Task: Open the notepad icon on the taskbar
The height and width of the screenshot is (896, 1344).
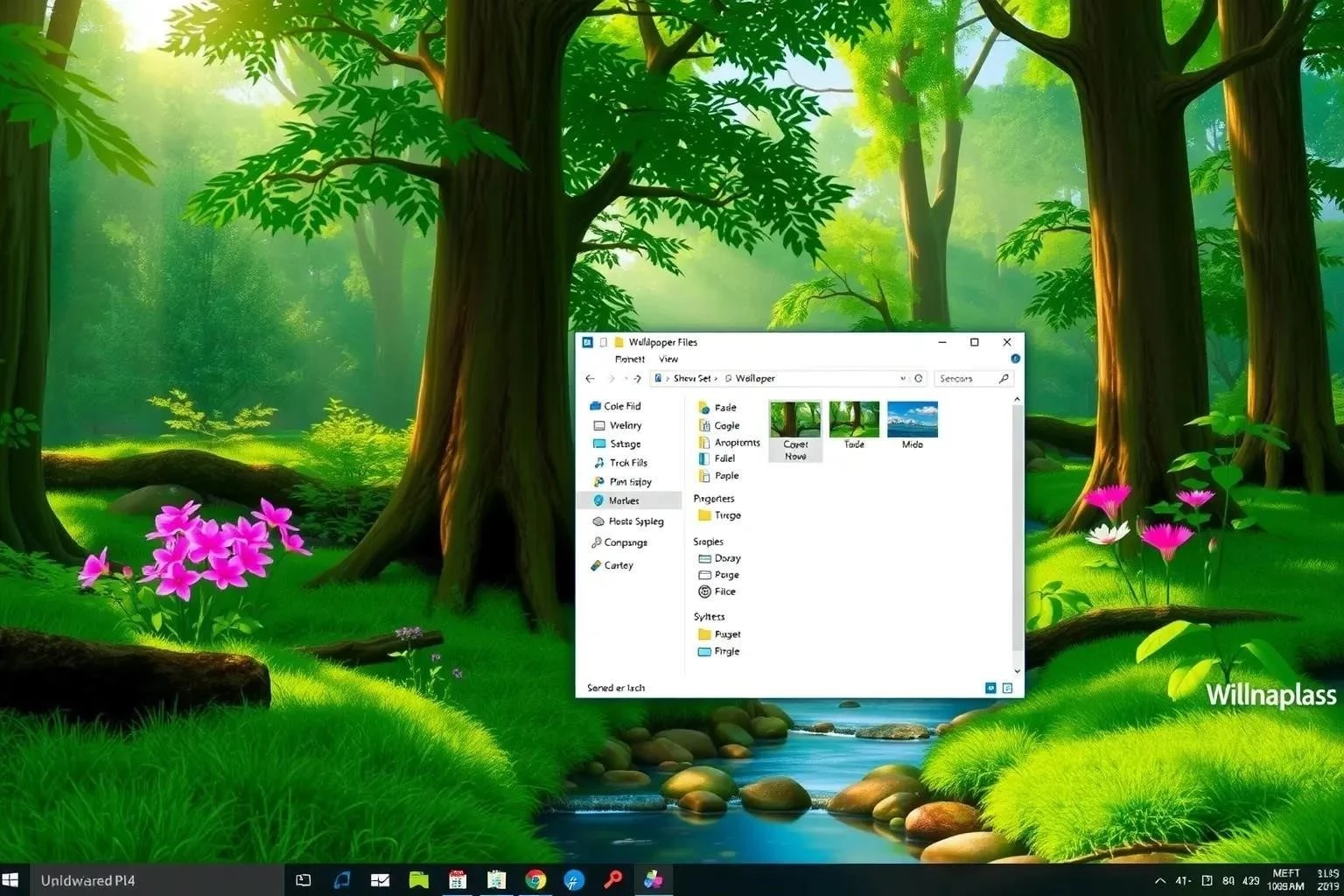Action: [x=496, y=880]
